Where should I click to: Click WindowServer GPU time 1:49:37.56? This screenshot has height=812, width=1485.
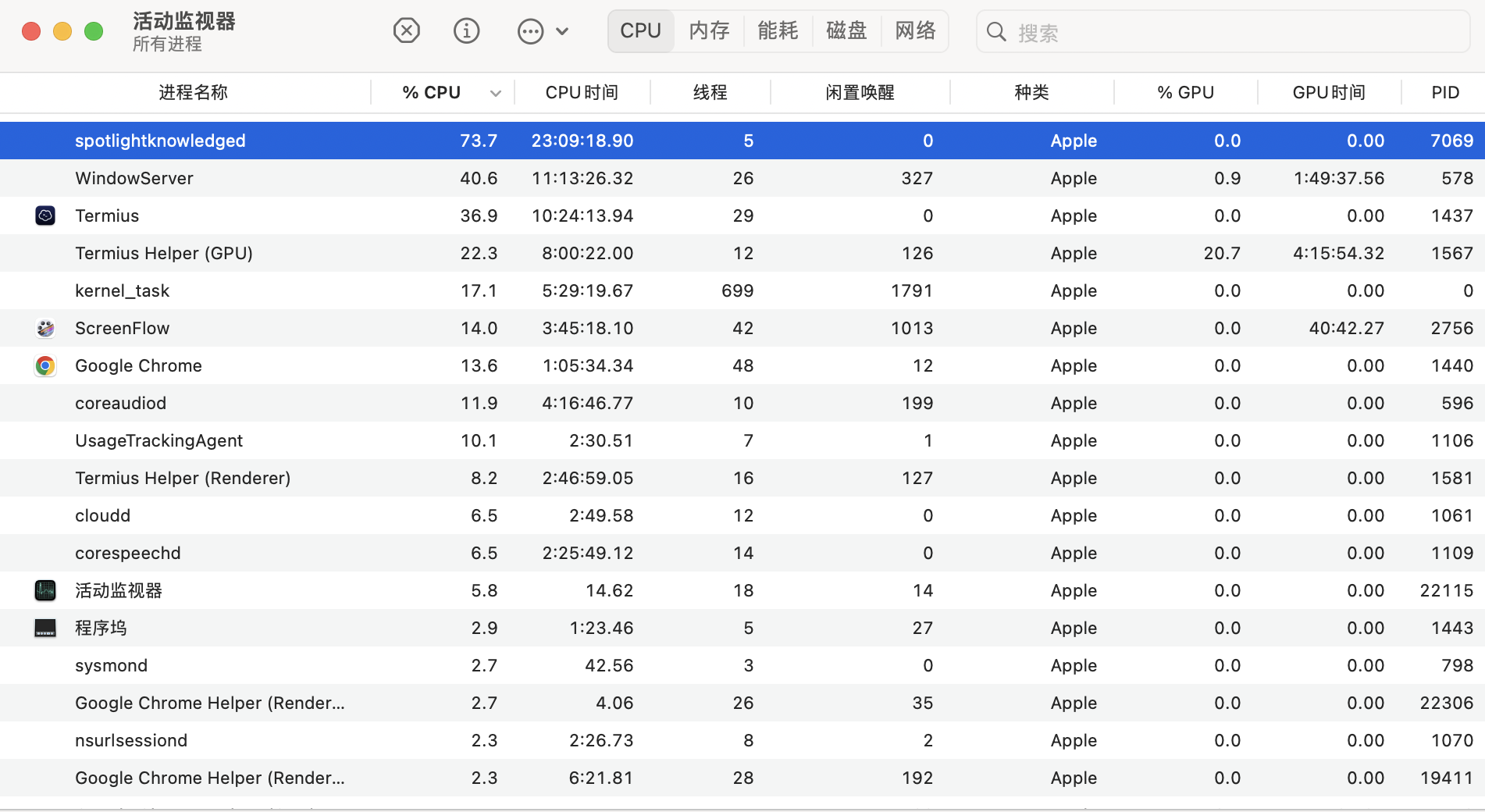point(1339,178)
